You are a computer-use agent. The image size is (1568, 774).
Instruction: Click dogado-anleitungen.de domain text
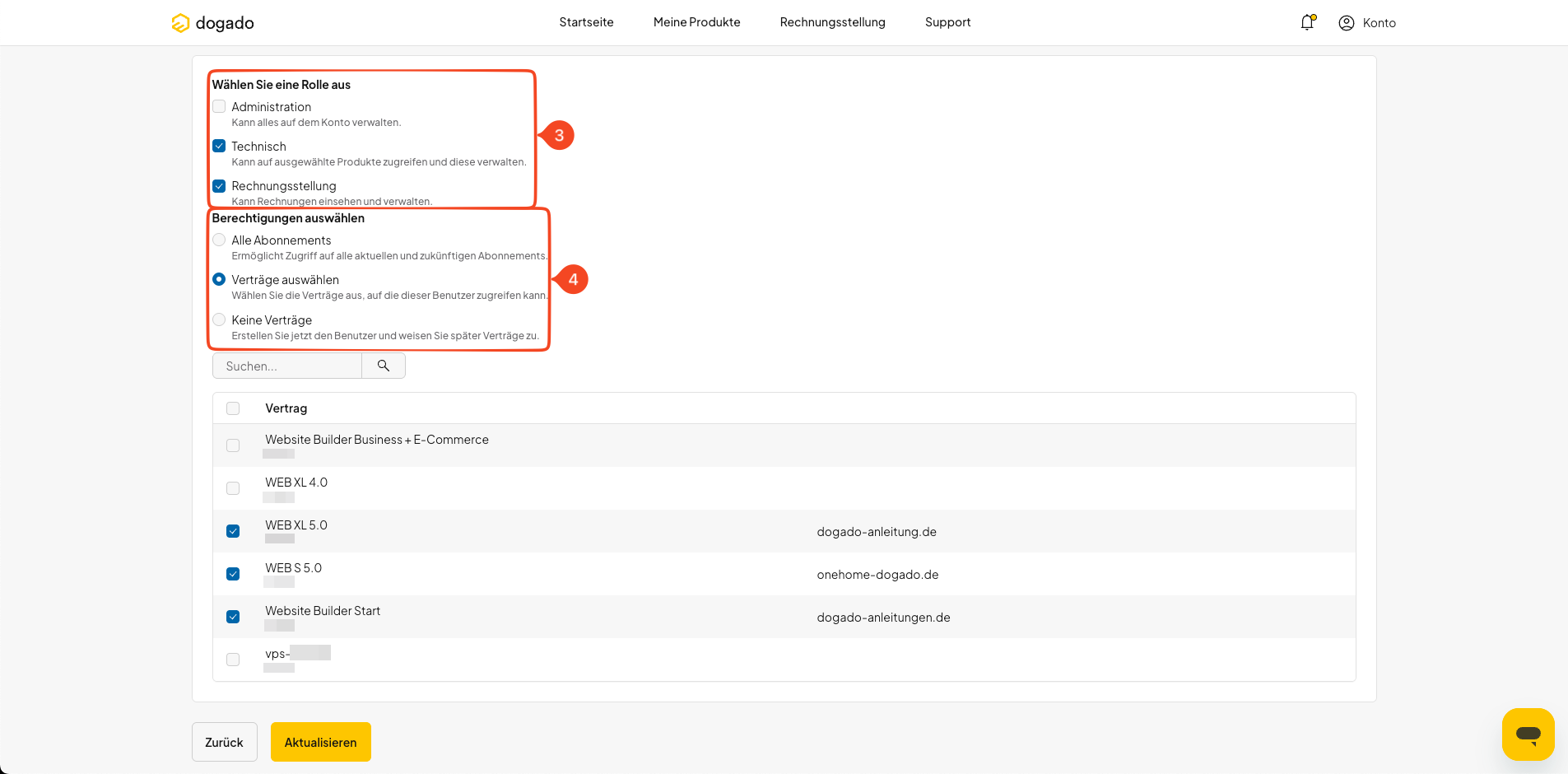point(883,618)
